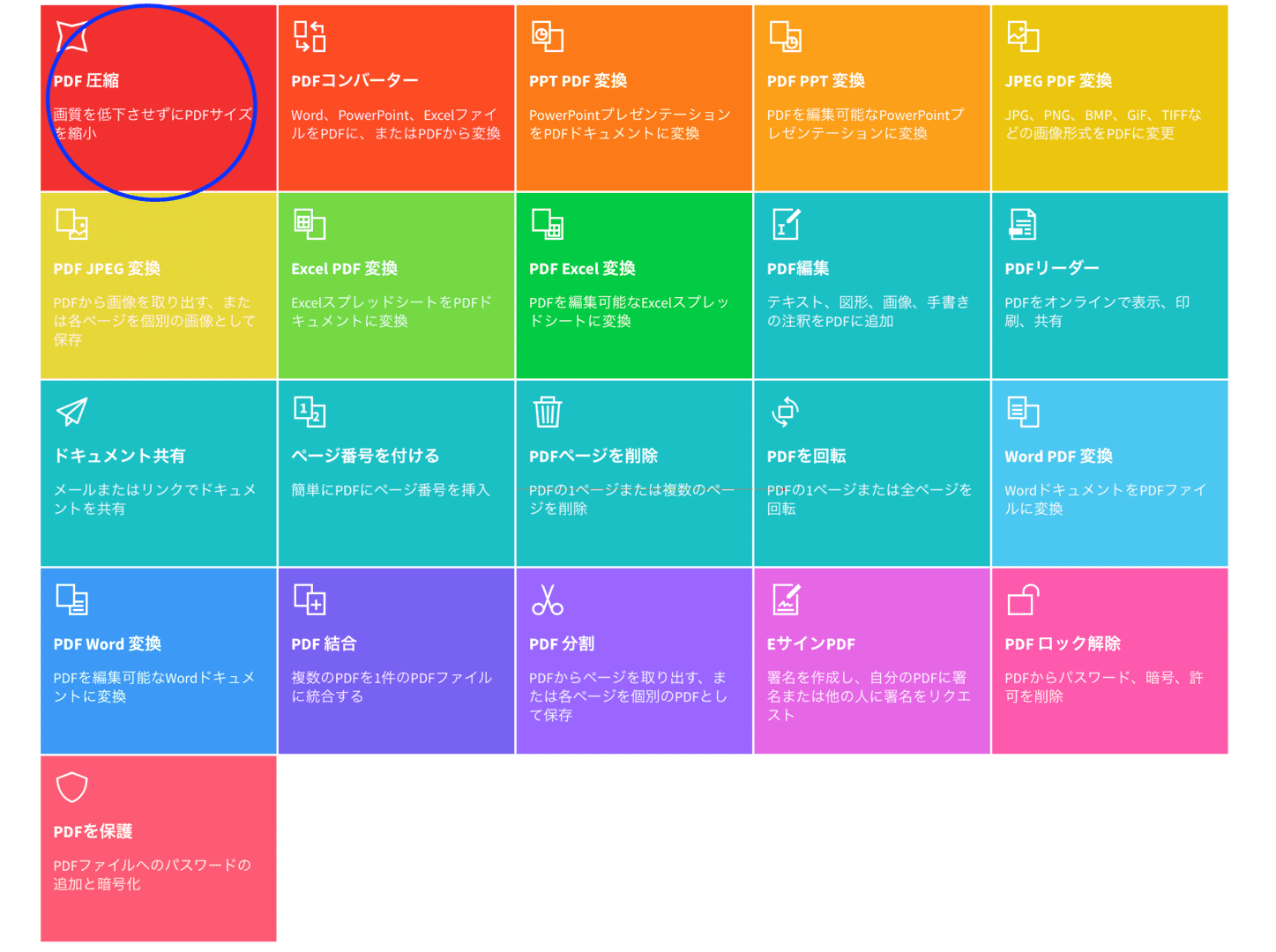Select the ドキュメント共有 title
This screenshot has width=1276, height=952.
click(x=119, y=457)
